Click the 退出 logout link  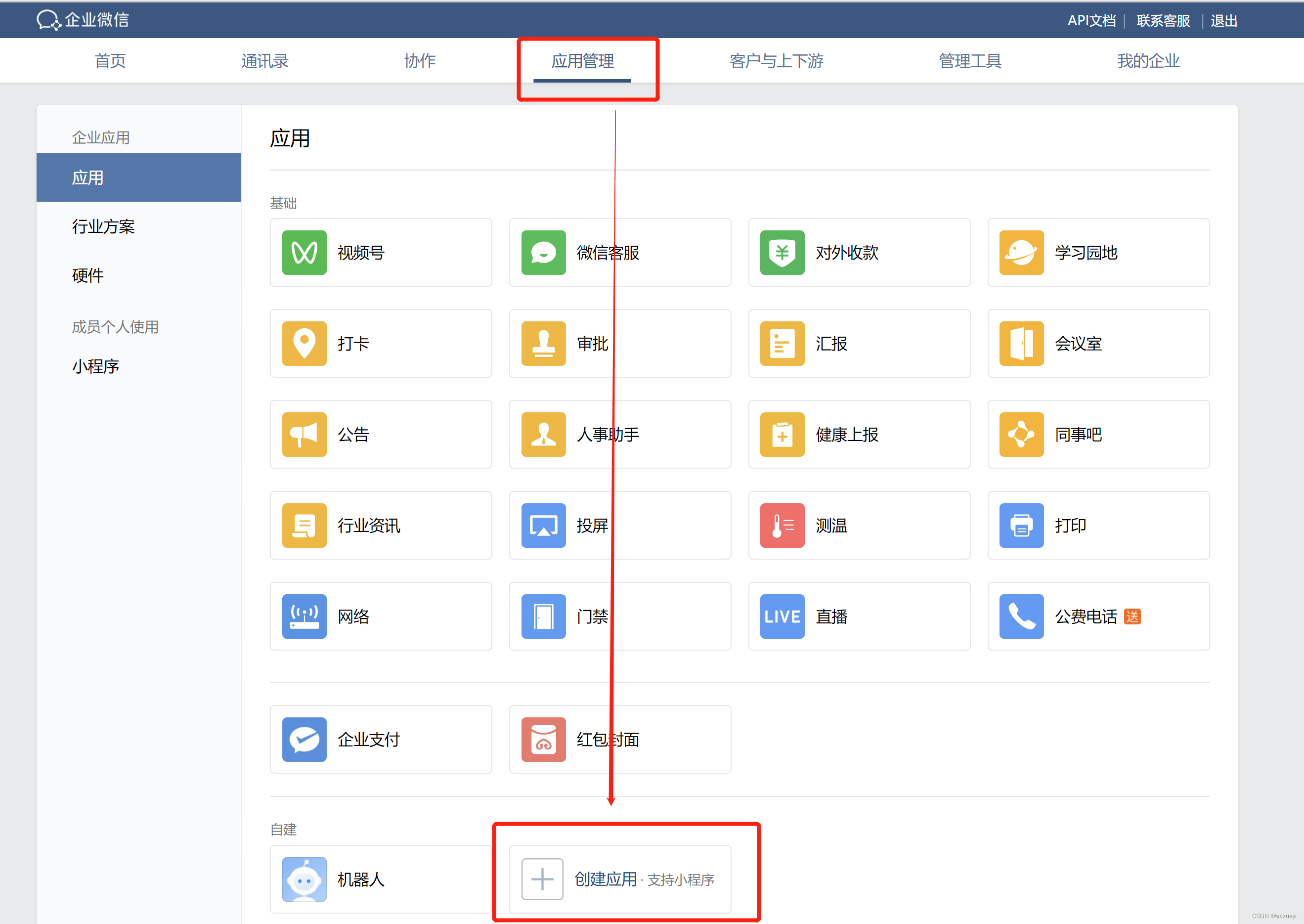(1224, 21)
